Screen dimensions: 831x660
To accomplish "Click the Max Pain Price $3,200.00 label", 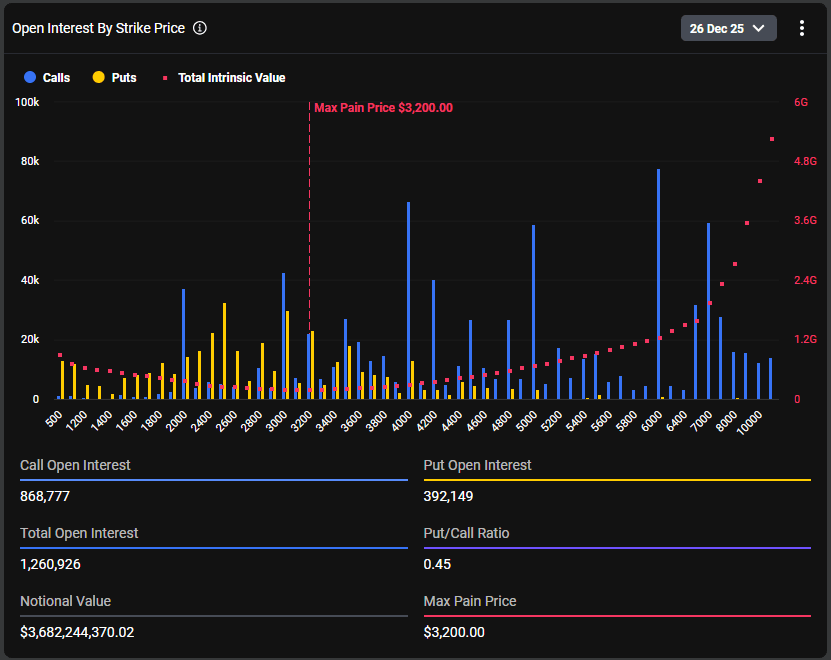I will coord(383,108).
